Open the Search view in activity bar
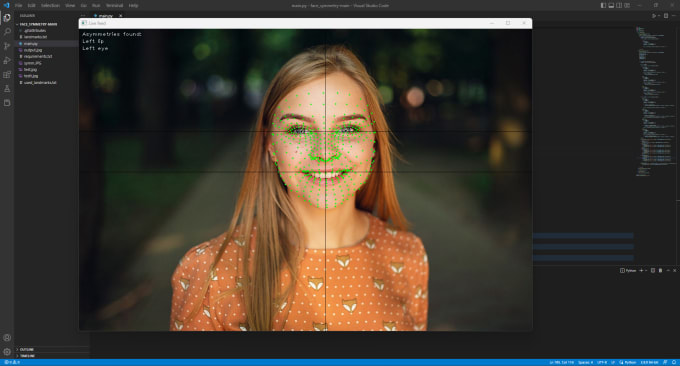Viewport: 680px width, 366px height. (x=7, y=32)
